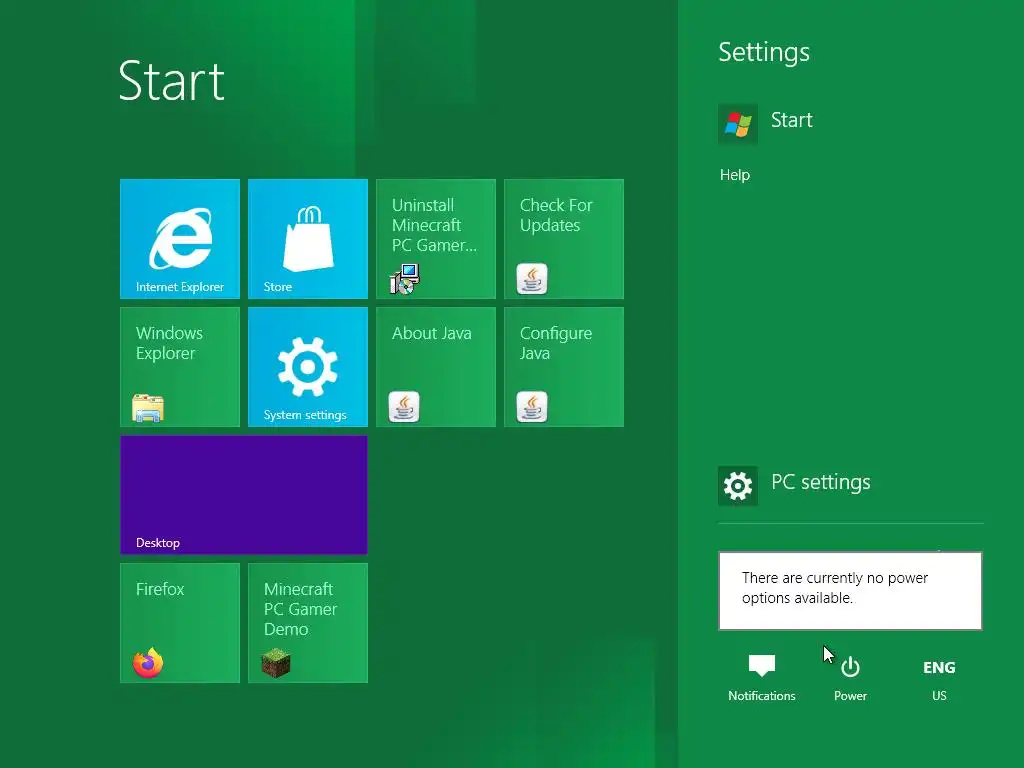The height and width of the screenshot is (768, 1024).
Task: Click the Start label in Settings pane
Action: click(792, 120)
